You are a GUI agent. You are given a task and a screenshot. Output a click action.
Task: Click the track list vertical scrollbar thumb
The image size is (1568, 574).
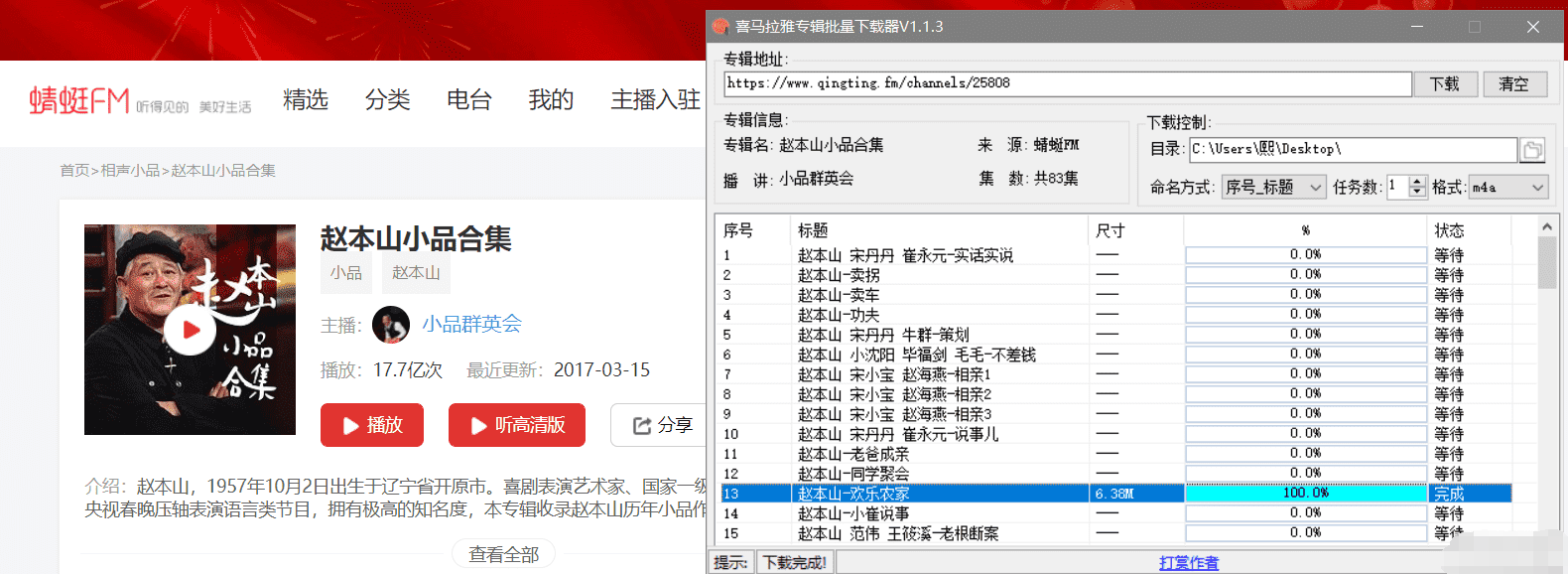point(1546,262)
